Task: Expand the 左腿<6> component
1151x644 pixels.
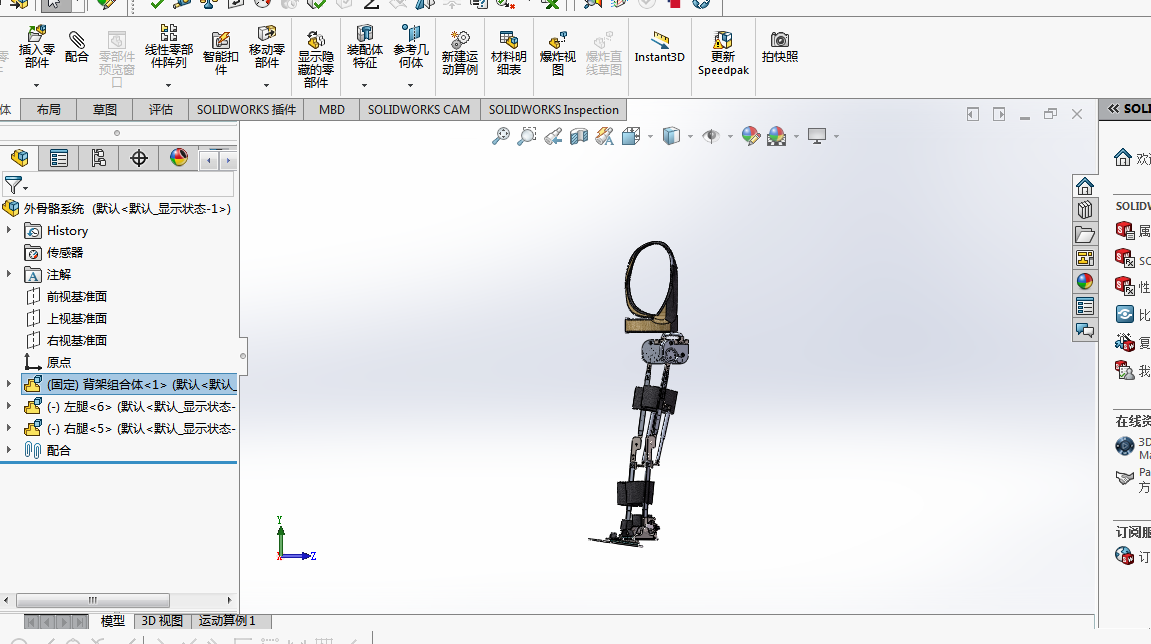Action: coord(9,406)
